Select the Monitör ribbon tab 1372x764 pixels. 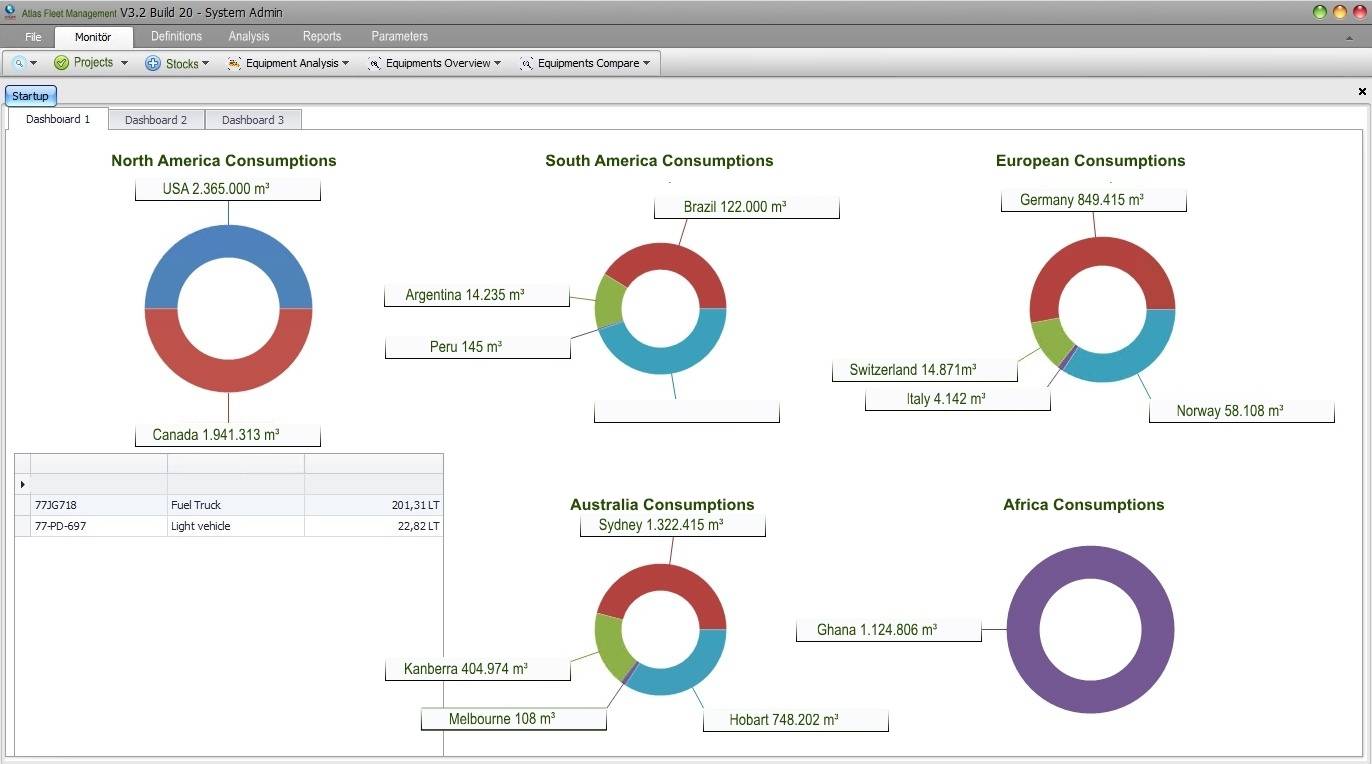93,37
